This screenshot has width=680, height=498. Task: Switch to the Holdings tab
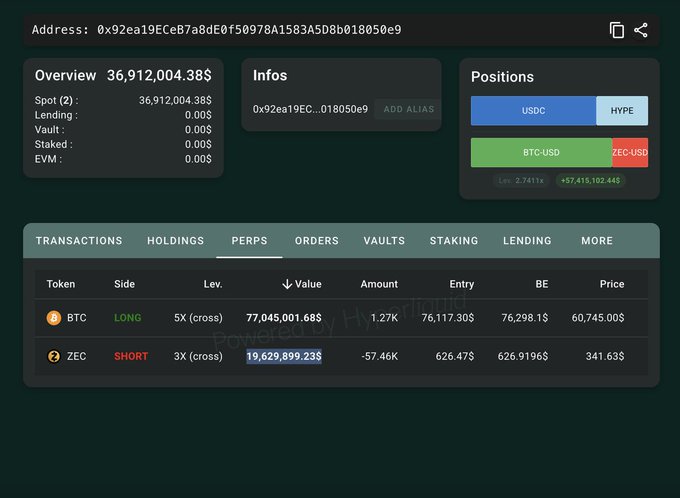pos(176,241)
